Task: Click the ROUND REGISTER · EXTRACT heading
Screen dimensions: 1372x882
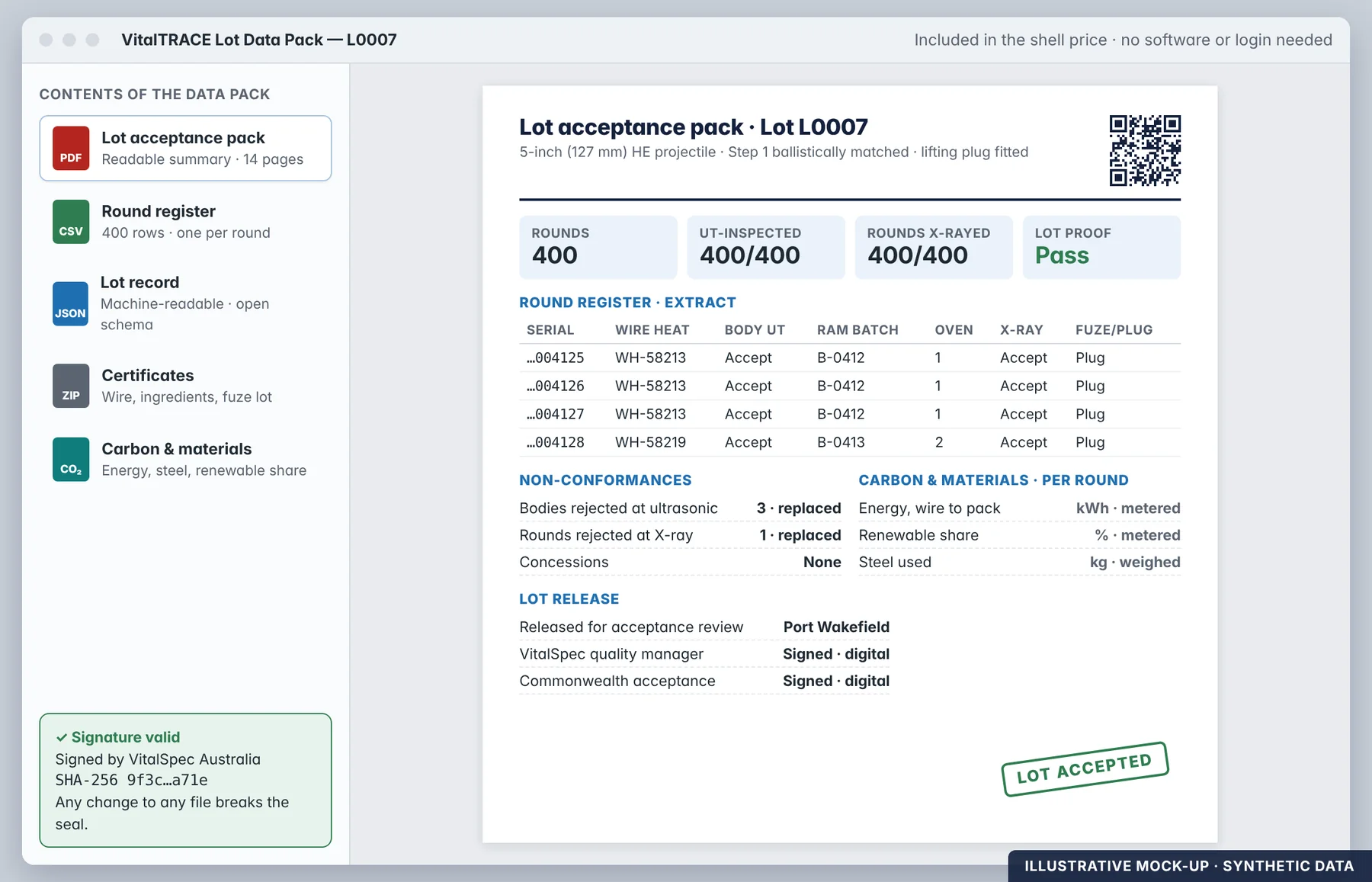Action: coord(627,303)
